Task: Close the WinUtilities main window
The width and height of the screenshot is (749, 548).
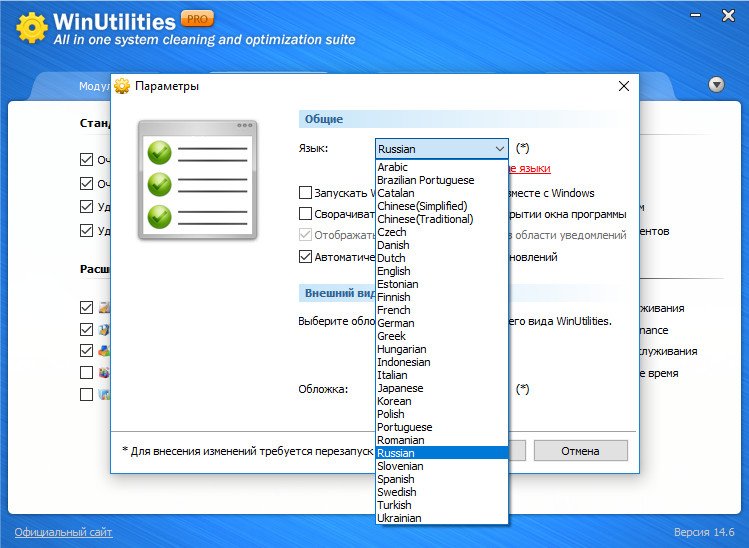Action: point(728,16)
